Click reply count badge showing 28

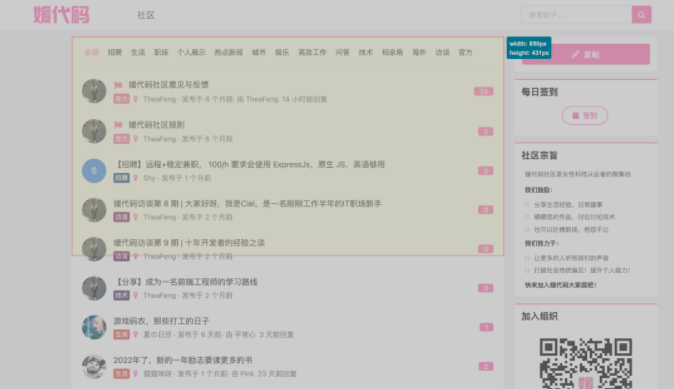(484, 91)
